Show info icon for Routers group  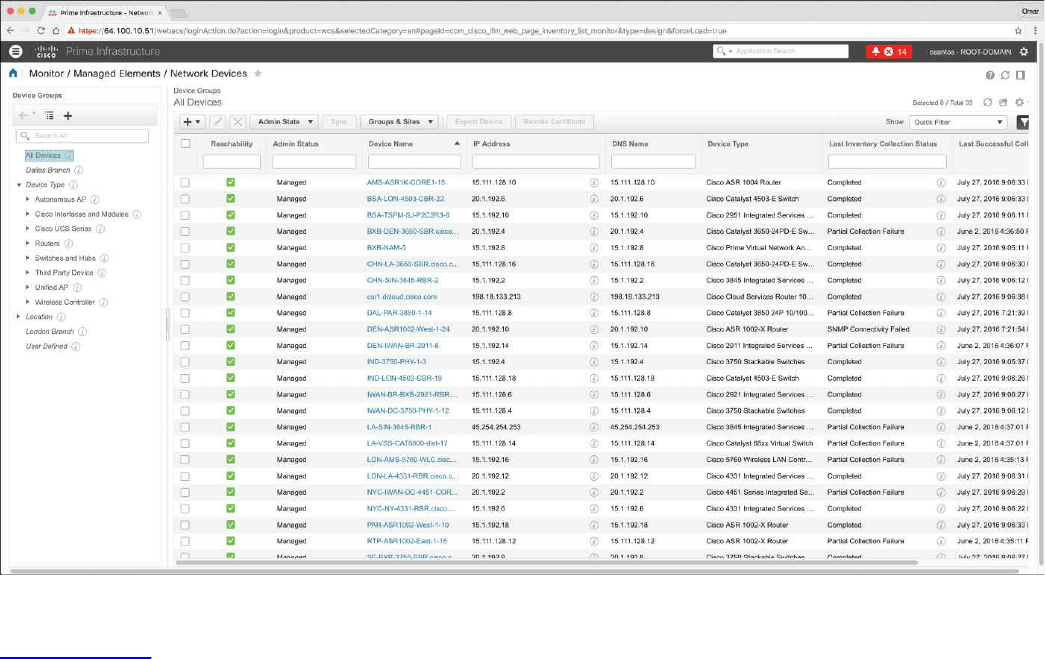69,243
